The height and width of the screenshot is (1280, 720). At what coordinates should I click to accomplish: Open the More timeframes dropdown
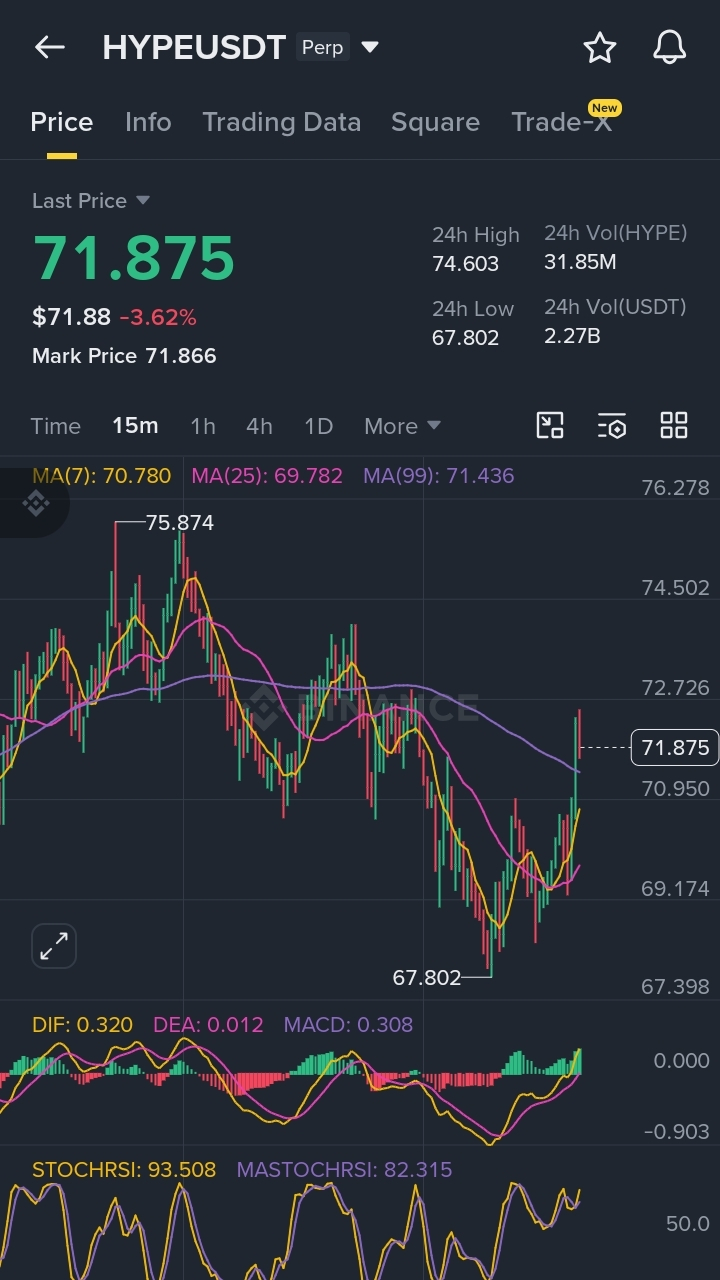coord(402,426)
